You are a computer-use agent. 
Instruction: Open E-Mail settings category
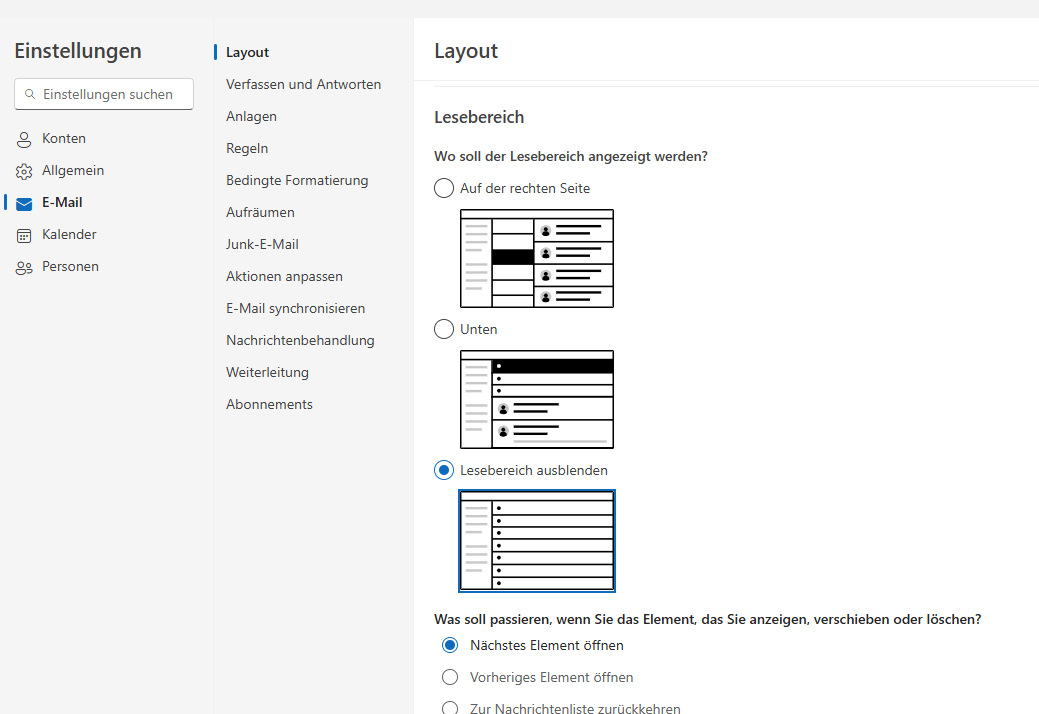(62, 202)
